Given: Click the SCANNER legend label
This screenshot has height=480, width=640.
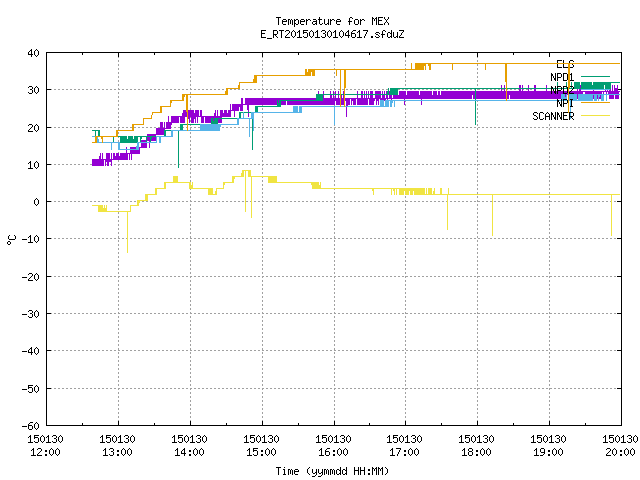Looking at the screenshot, I should point(553,116).
